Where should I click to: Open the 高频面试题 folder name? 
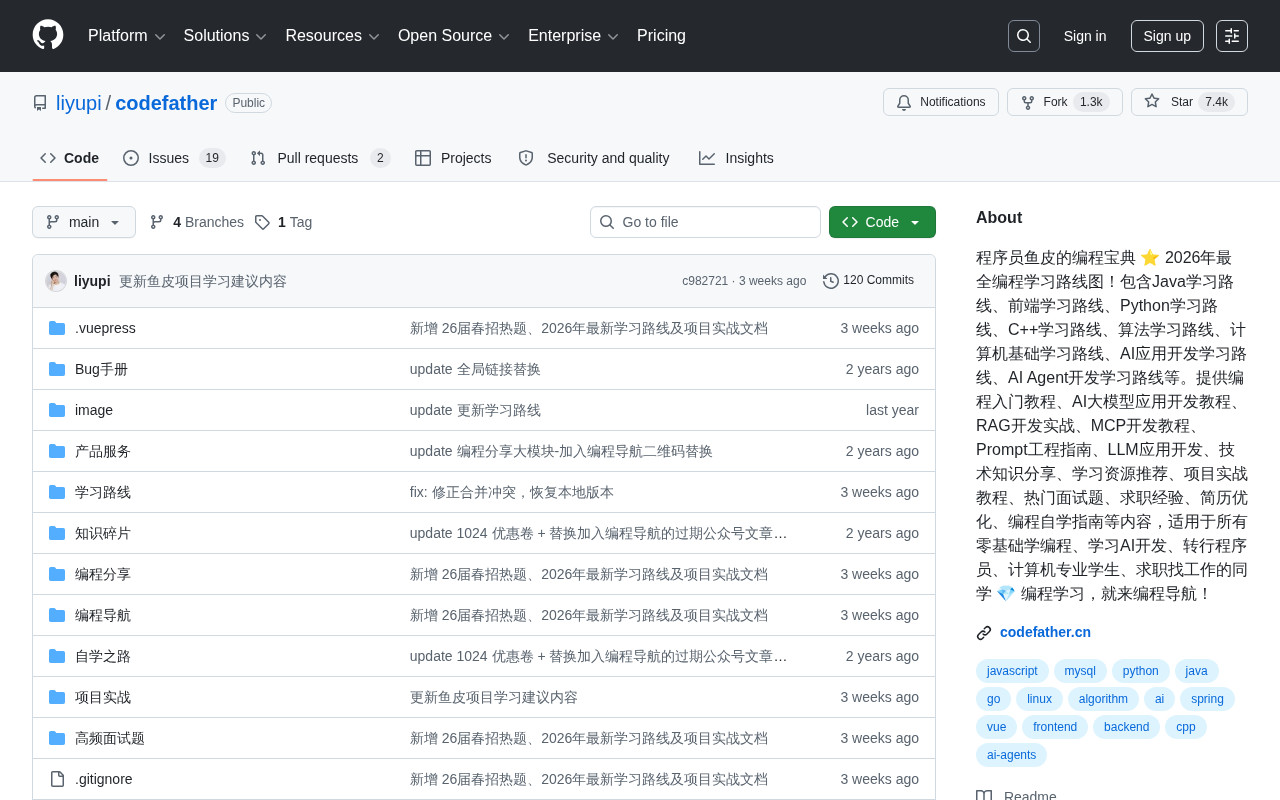(110, 738)
